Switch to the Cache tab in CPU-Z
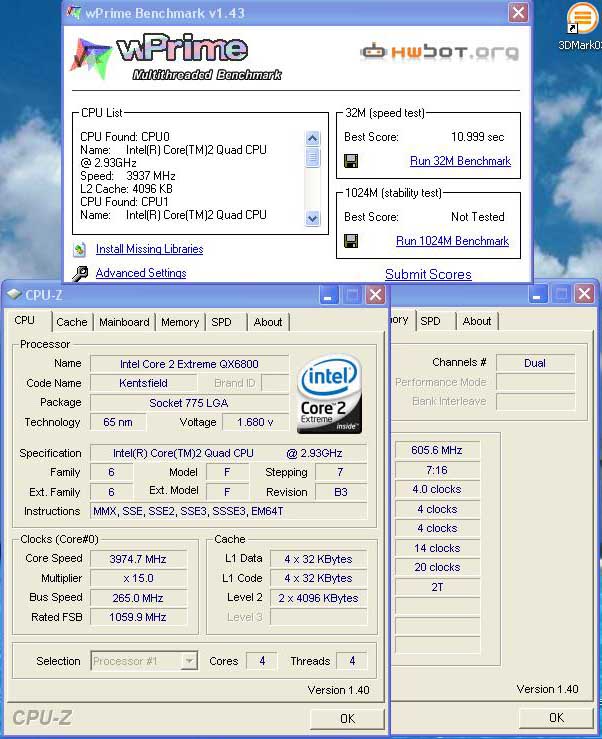This screenshot has width=602, height=739. pyautogui.click(x=72, y=322)
